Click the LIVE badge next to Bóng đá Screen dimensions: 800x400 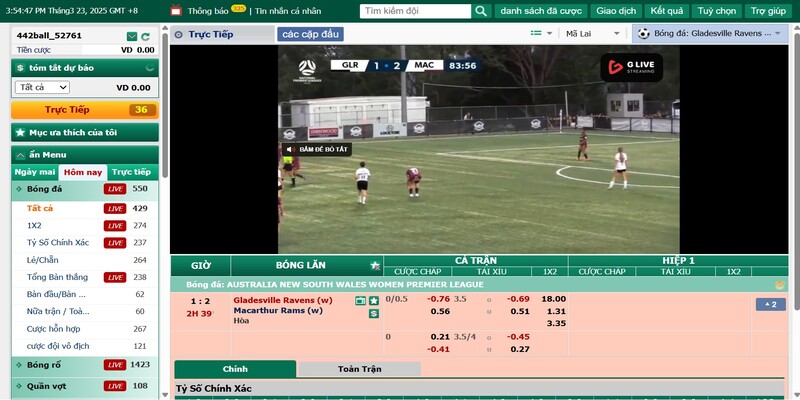point(115,189)
